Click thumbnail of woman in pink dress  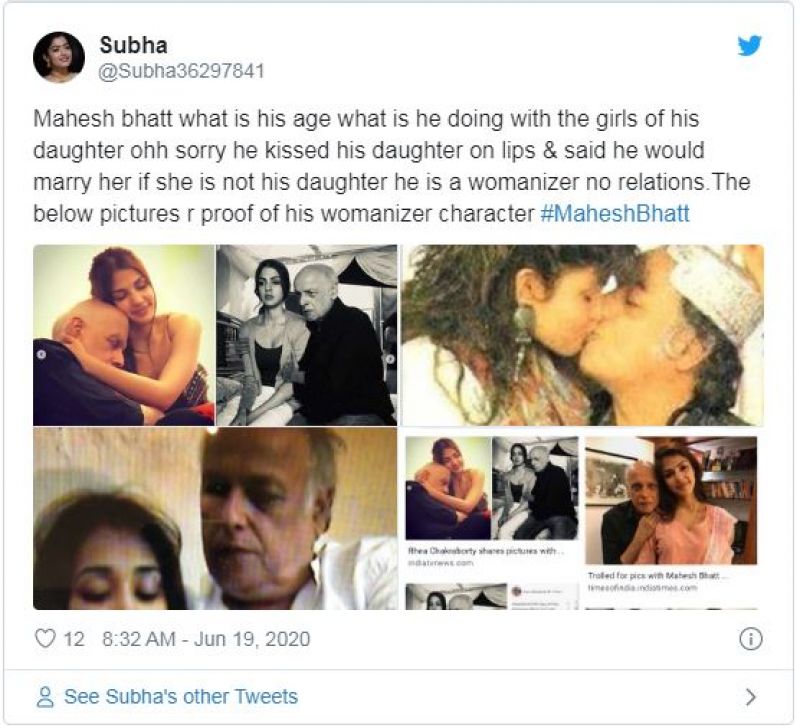[671, 500]
